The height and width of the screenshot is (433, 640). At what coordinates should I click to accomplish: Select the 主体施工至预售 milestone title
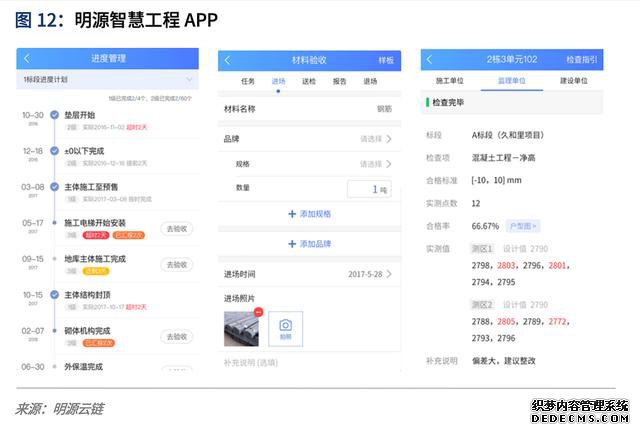point(91,187)
